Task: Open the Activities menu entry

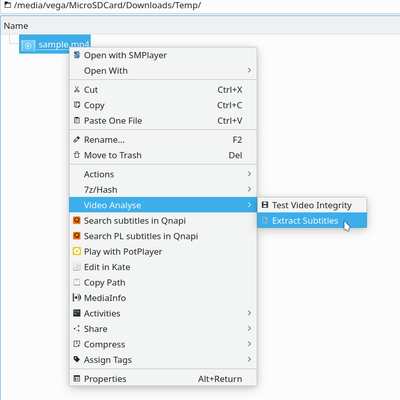Action: (163, 313)
